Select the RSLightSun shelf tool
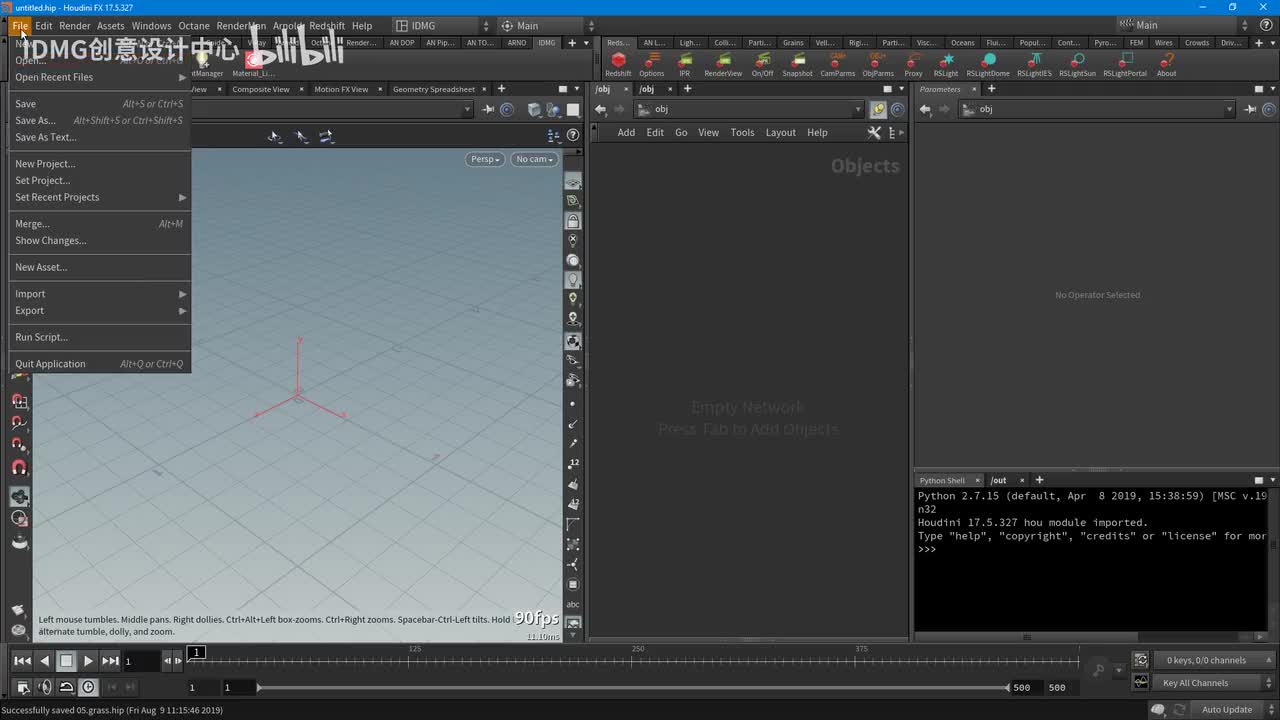Screen dimensions: 1280x720 point(1077,63)
